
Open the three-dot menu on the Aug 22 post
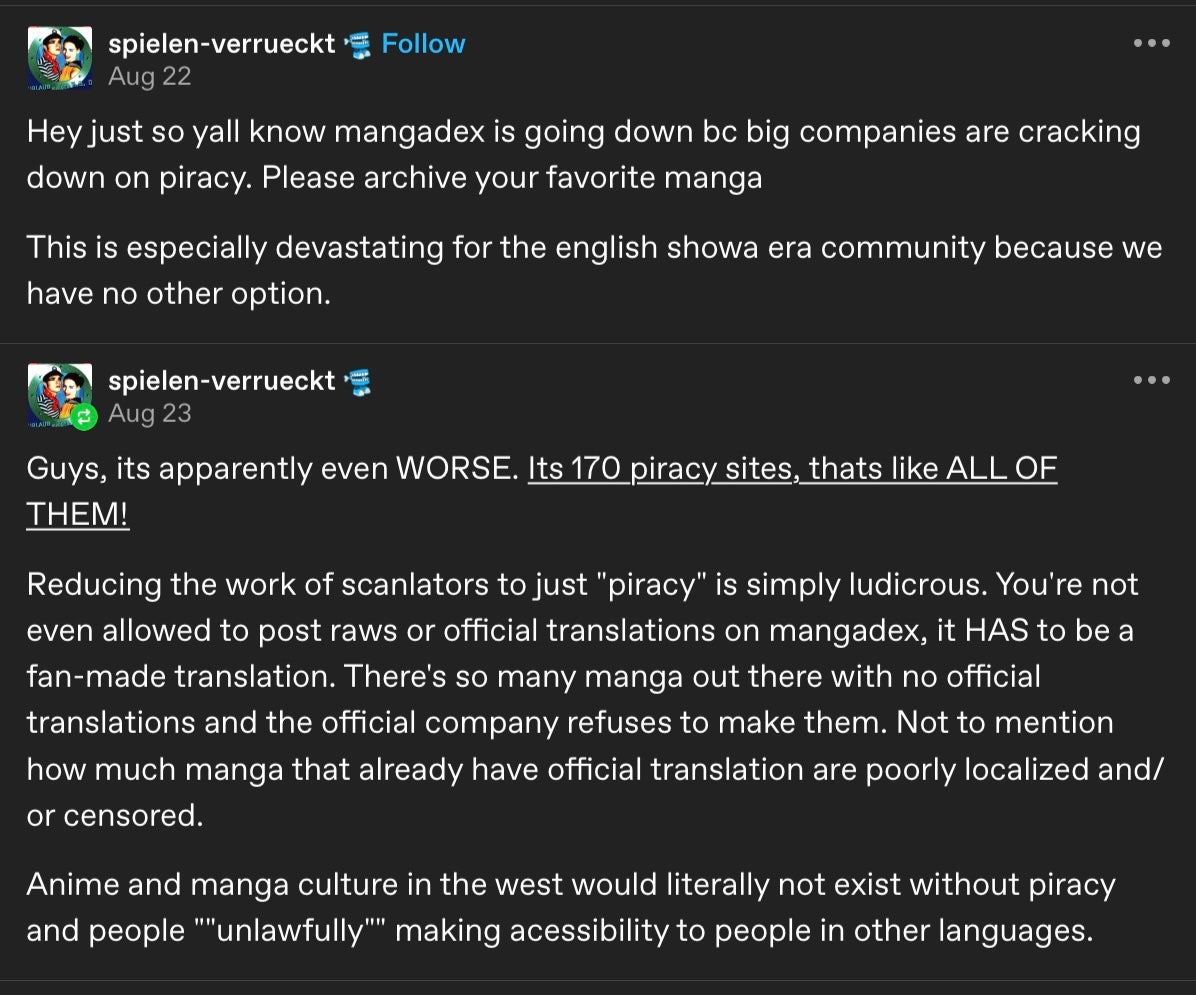pyautogui.click(x=1151, y=43)
